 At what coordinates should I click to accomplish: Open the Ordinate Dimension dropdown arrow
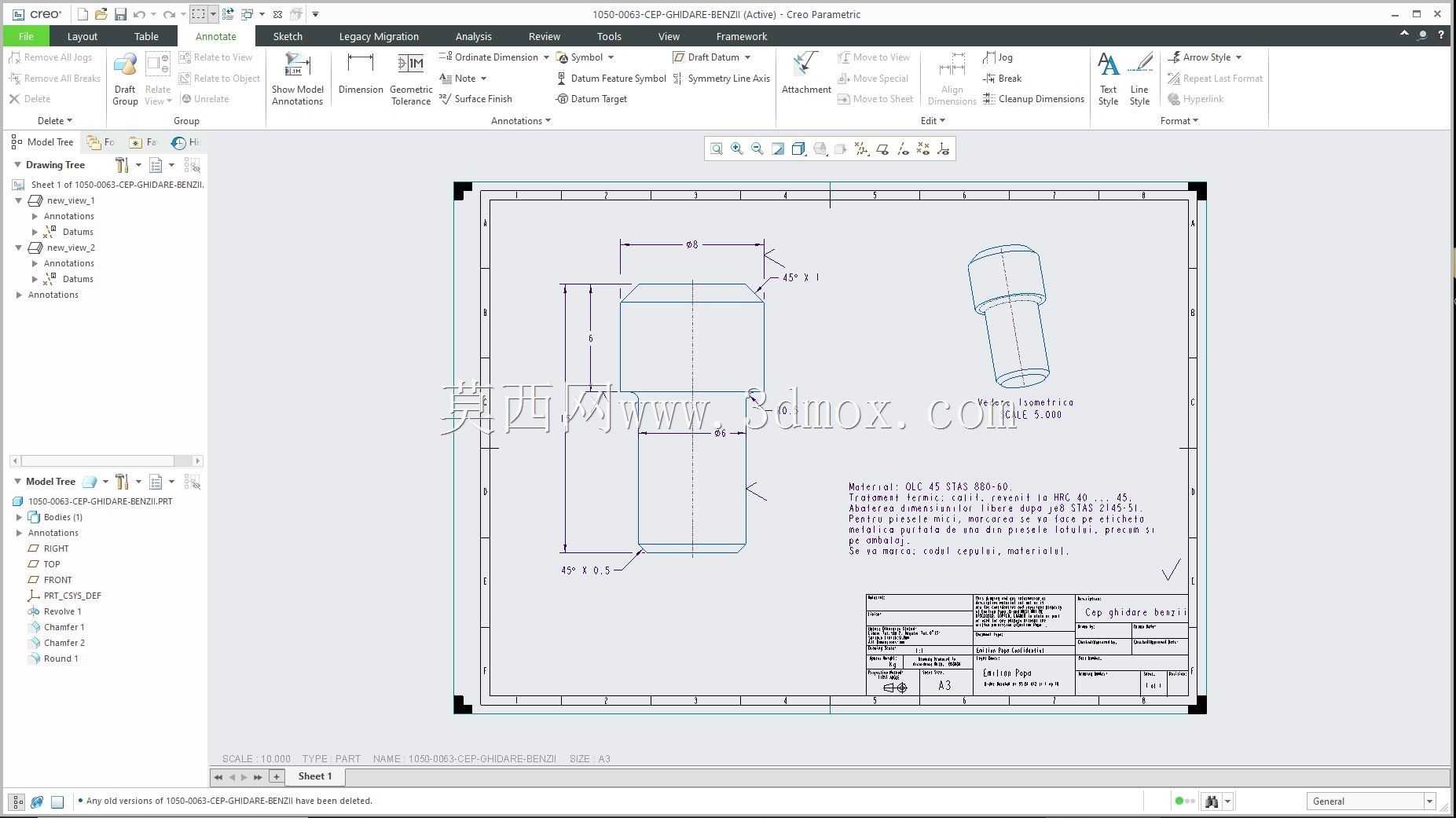click(x=545, y=57)
